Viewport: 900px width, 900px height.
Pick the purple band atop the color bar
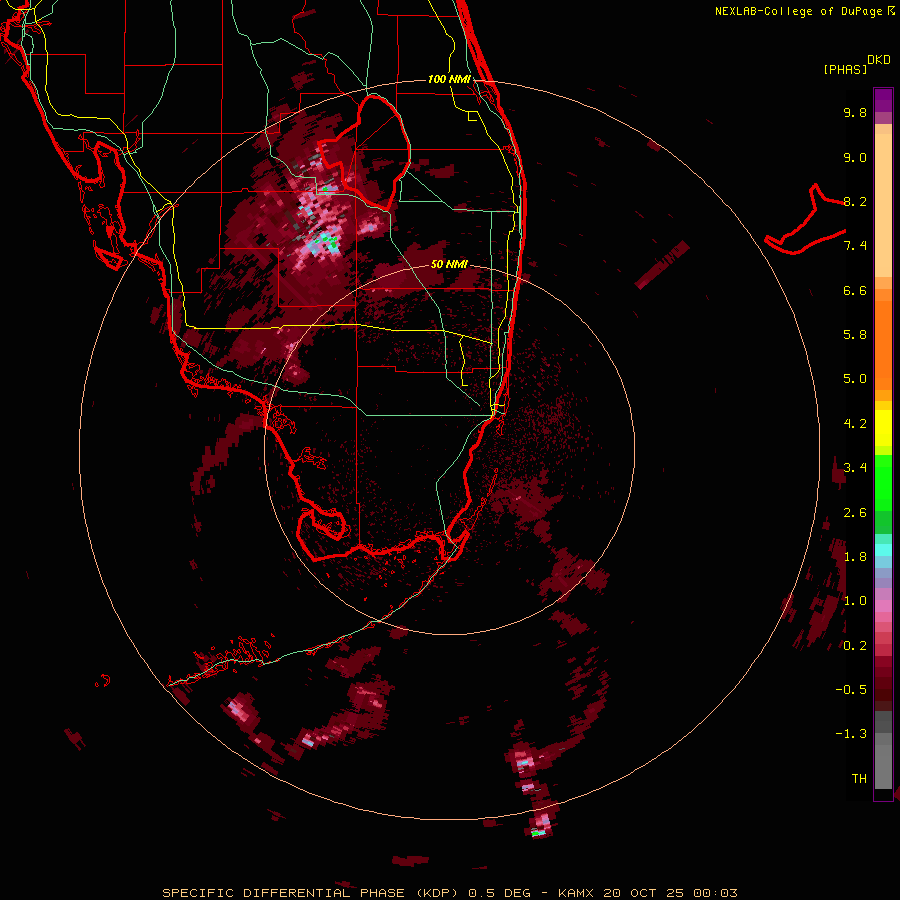click(x=883, y=100)
